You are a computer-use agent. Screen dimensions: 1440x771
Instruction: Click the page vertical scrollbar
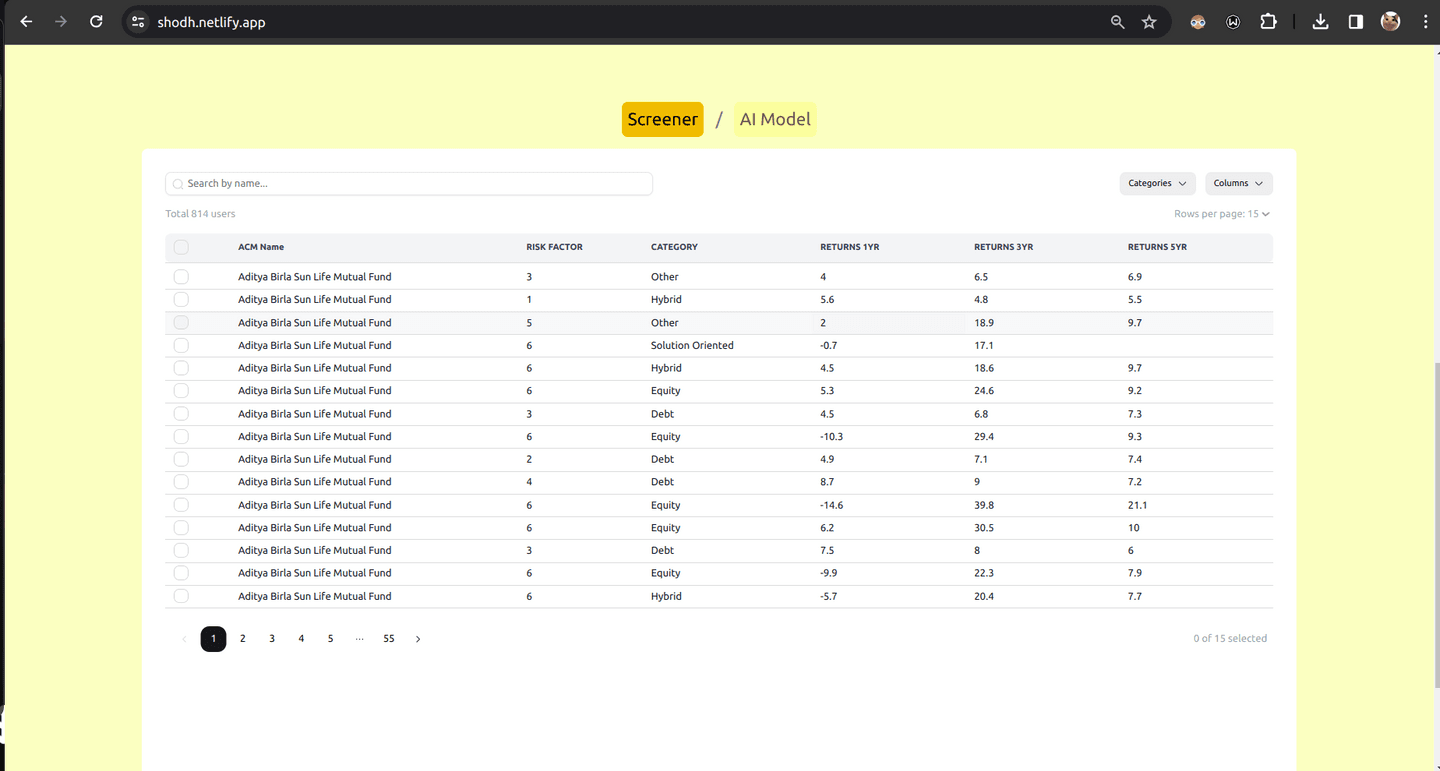(x=1436, y=525)
